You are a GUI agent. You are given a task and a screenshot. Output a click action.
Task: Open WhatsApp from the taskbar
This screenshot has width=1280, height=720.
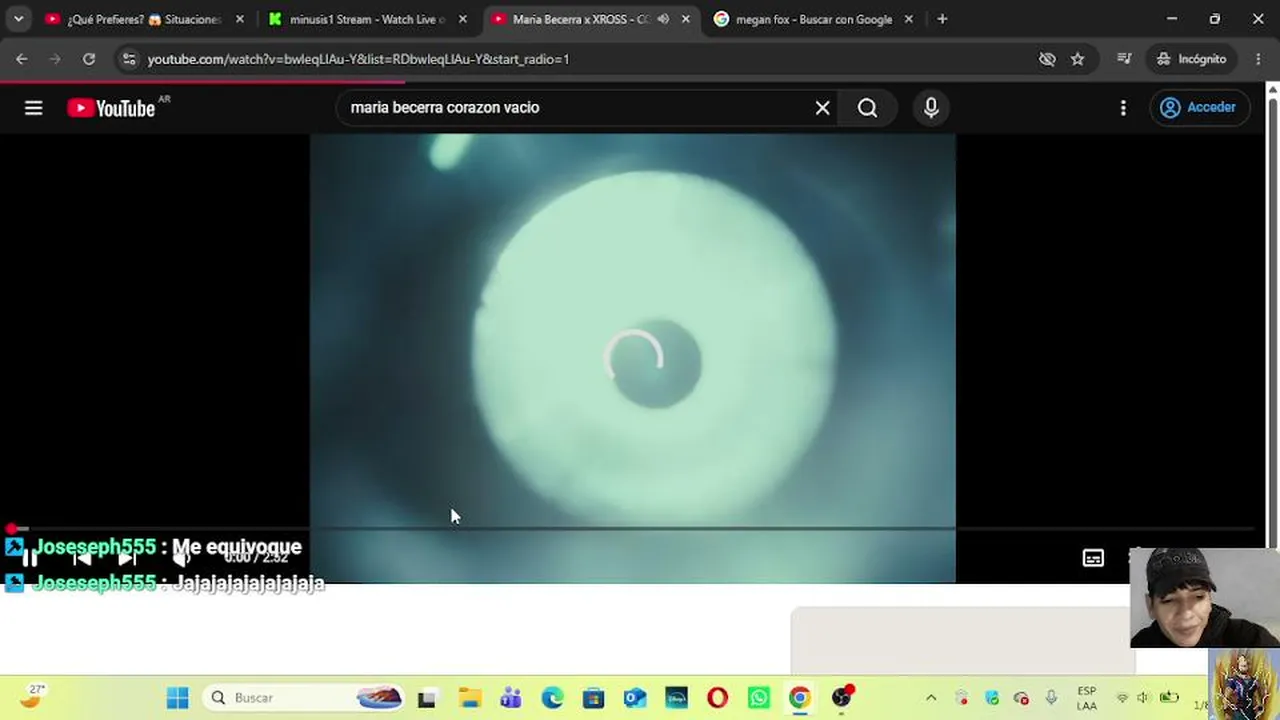tap(759, 698)
